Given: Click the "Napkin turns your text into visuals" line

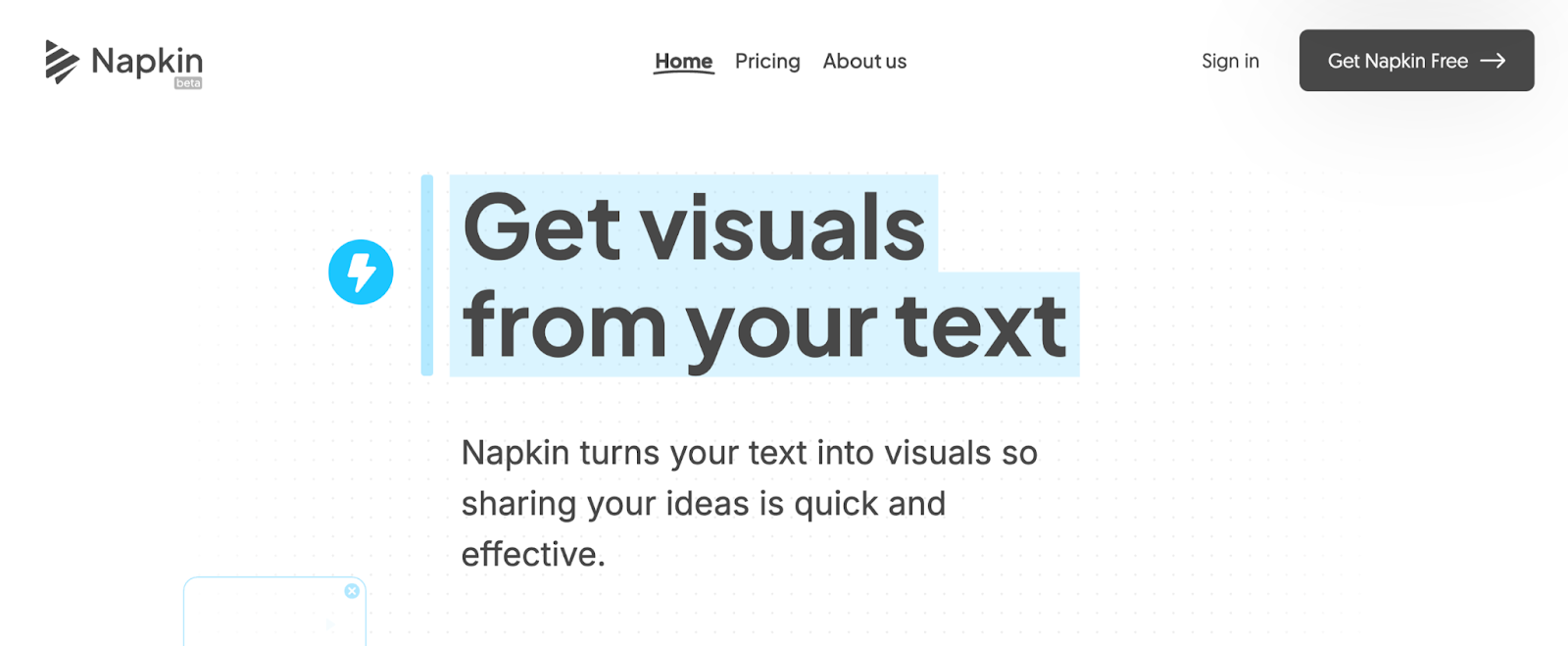Looking at the screenshot, I should click(x=749, y=453).
